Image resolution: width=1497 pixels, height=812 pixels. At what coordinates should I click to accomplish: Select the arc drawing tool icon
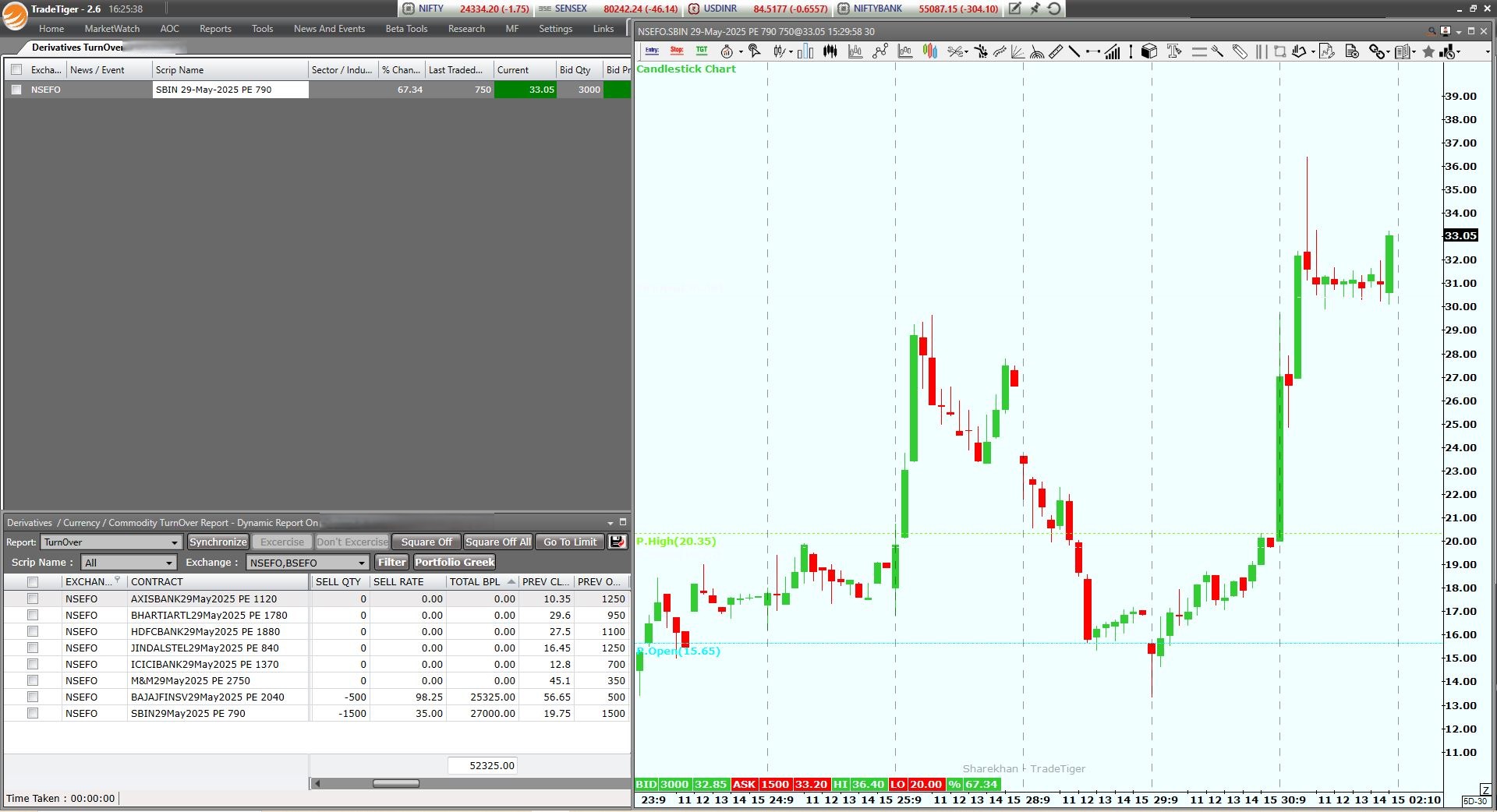click(1037, 52)
